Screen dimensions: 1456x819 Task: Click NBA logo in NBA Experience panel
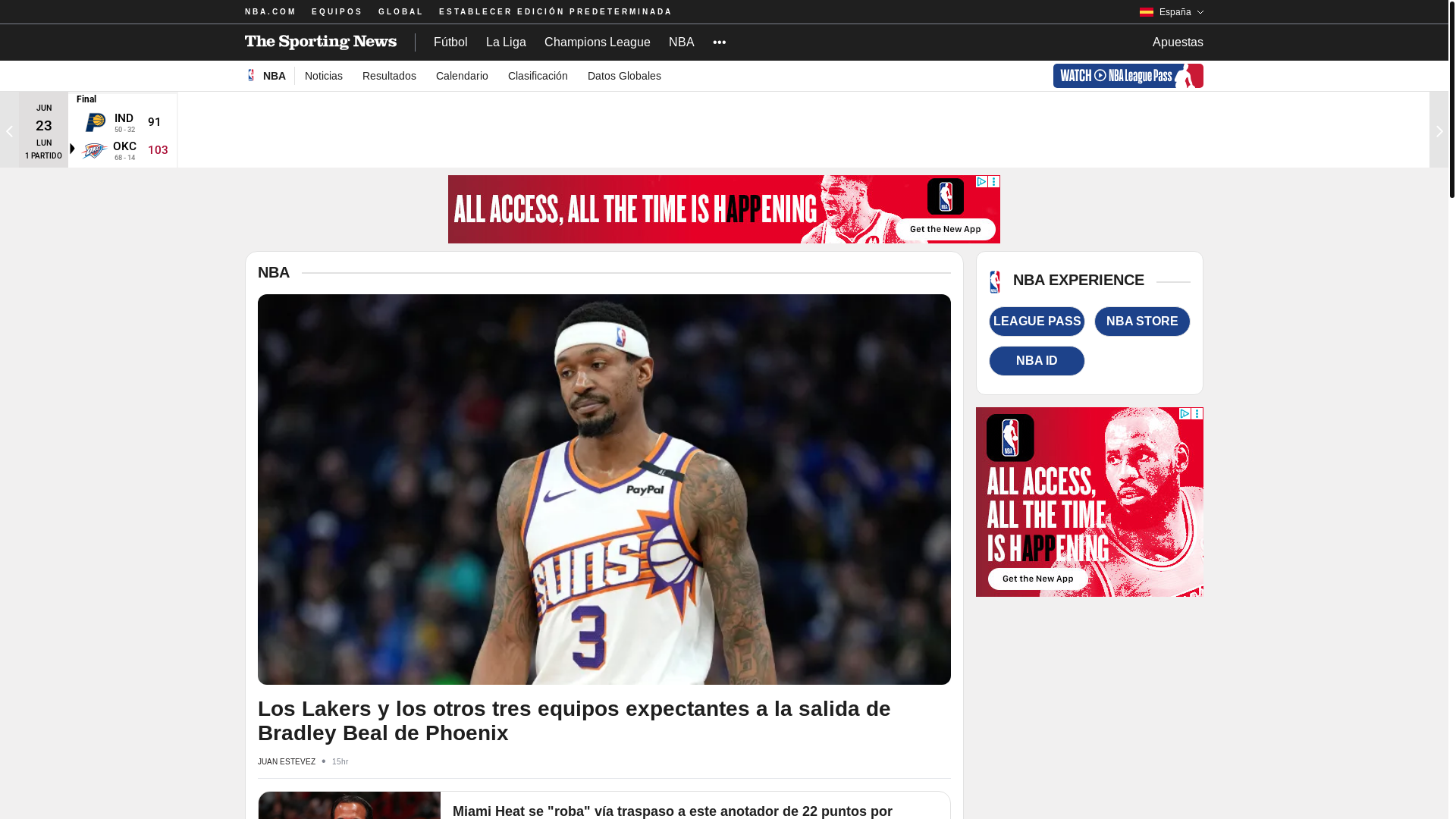pos(995,281)
